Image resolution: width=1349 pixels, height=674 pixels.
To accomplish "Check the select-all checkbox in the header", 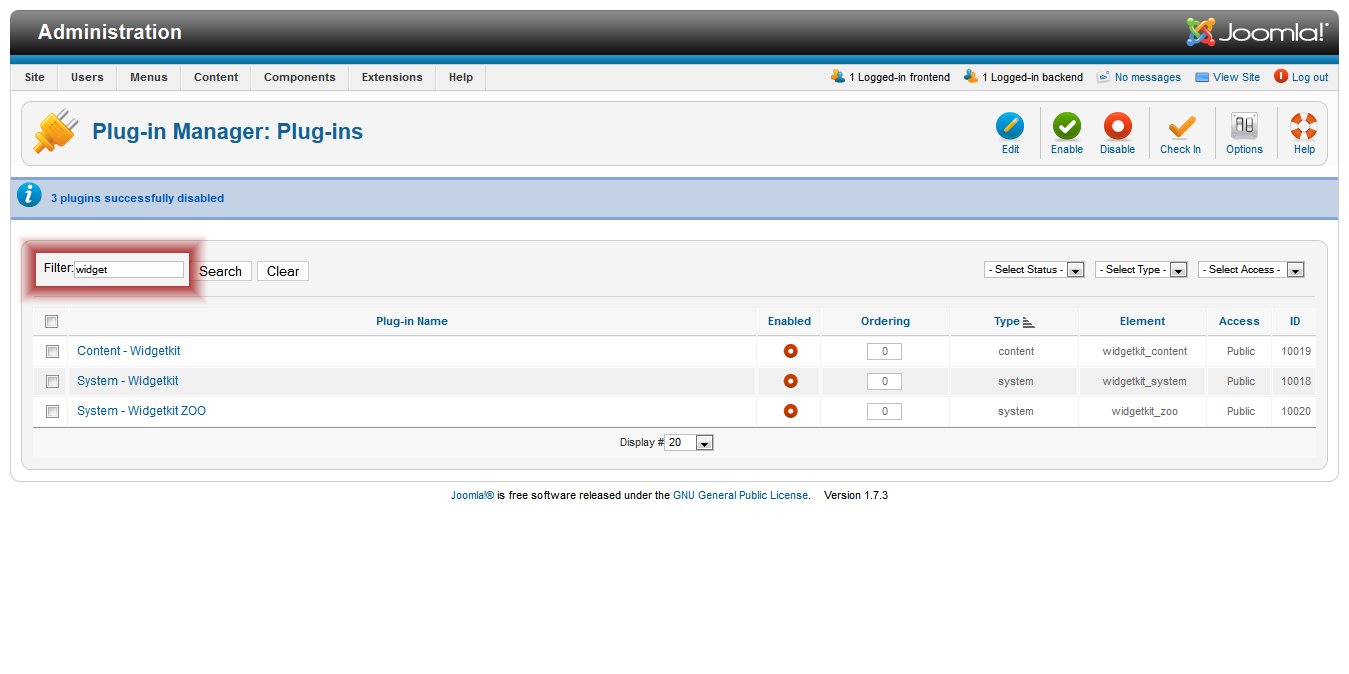I will [x=52, y=322].
